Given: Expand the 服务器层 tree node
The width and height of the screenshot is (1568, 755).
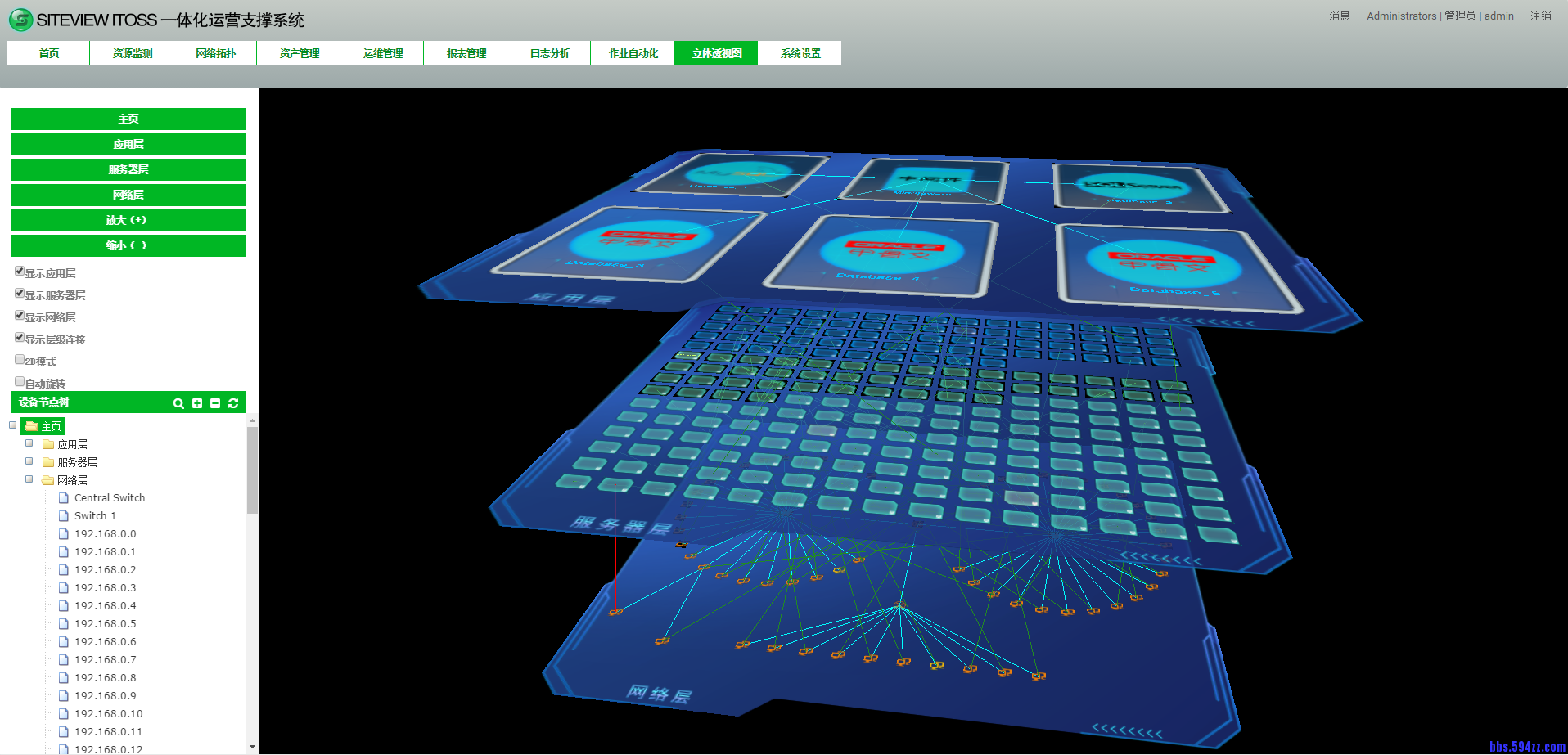Looking at the screenshot, I should 29,461.
